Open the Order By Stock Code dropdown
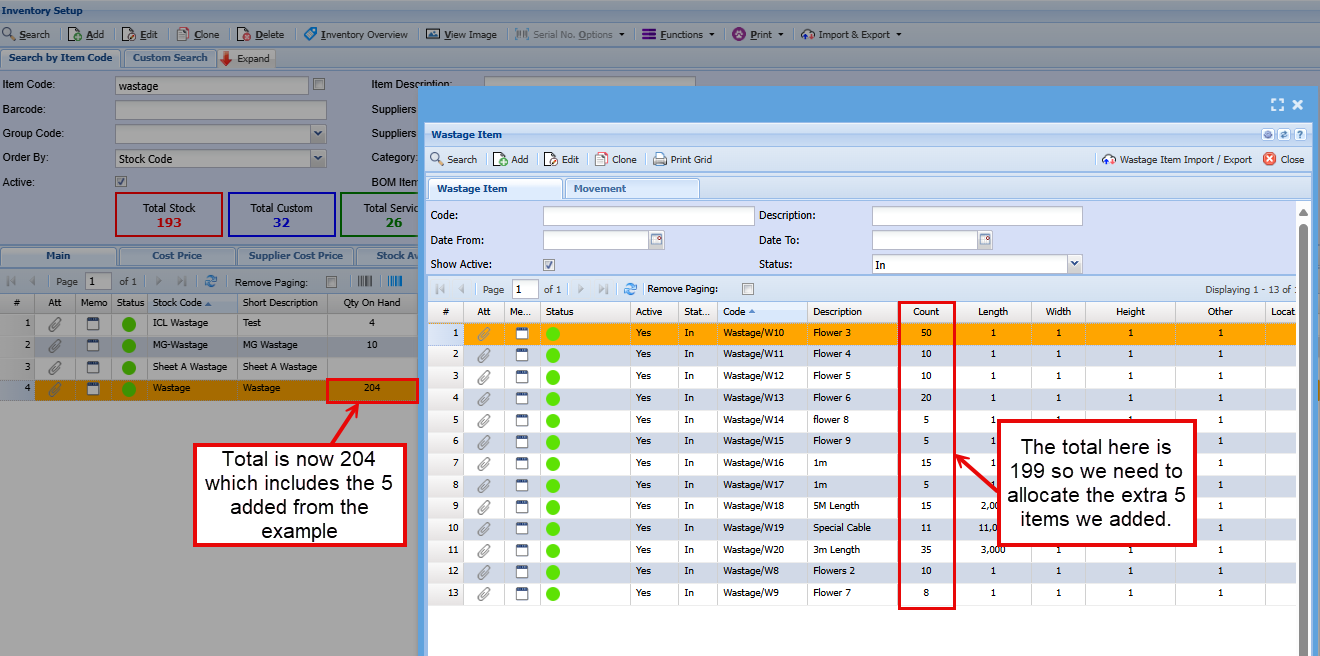Image resolution: width=1320 pixels, height=656 pixels. point(318,158)
